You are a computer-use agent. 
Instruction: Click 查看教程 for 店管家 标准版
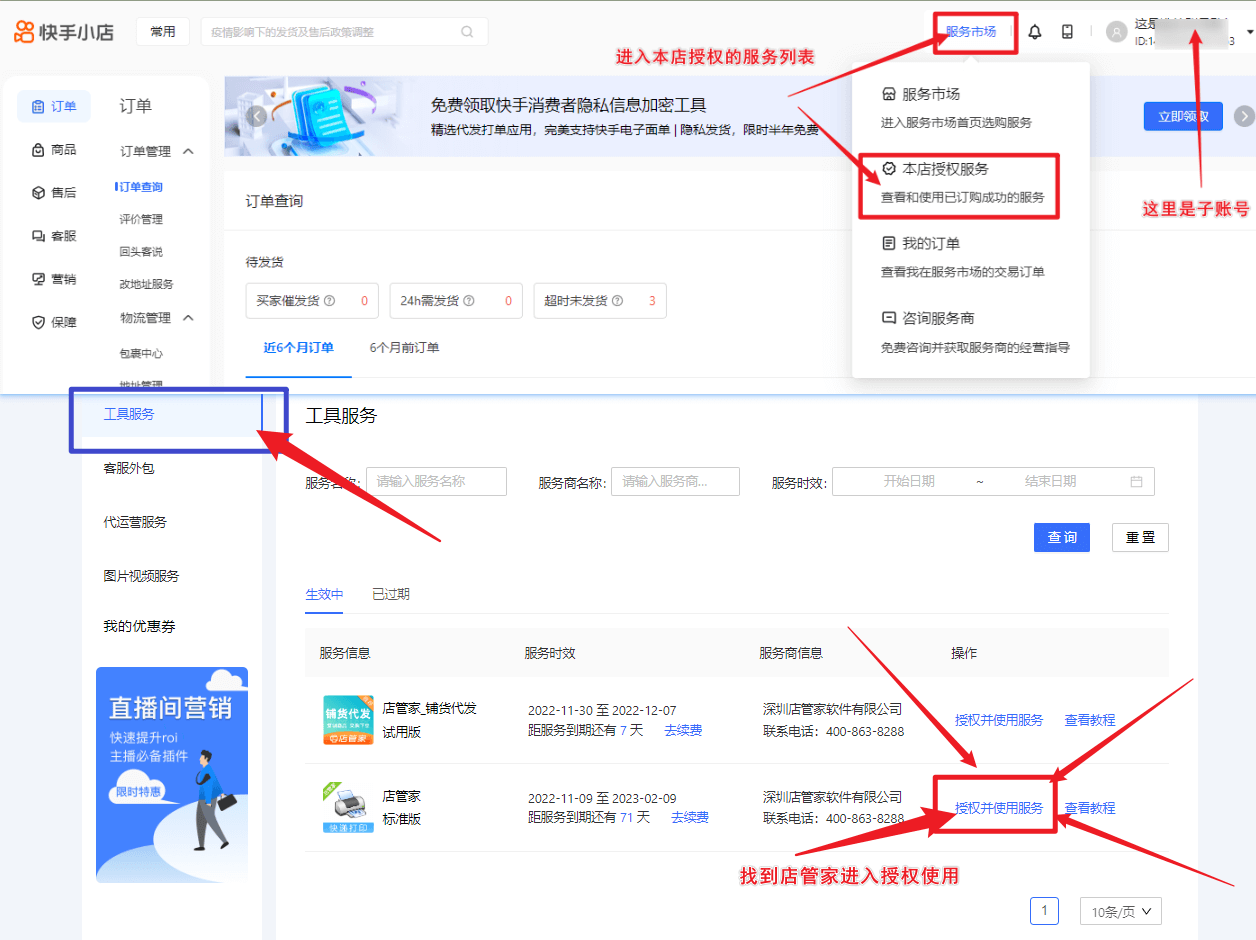[1090, 808]
